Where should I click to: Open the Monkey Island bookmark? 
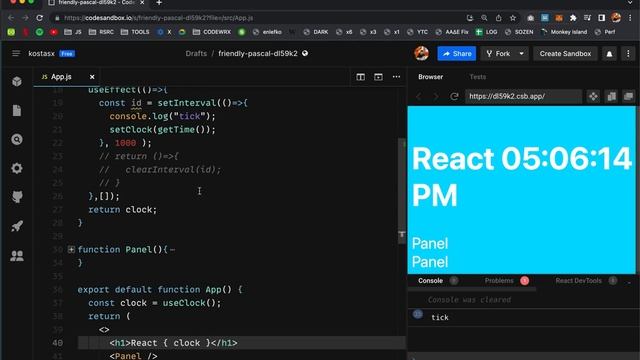tap(564, 32)
